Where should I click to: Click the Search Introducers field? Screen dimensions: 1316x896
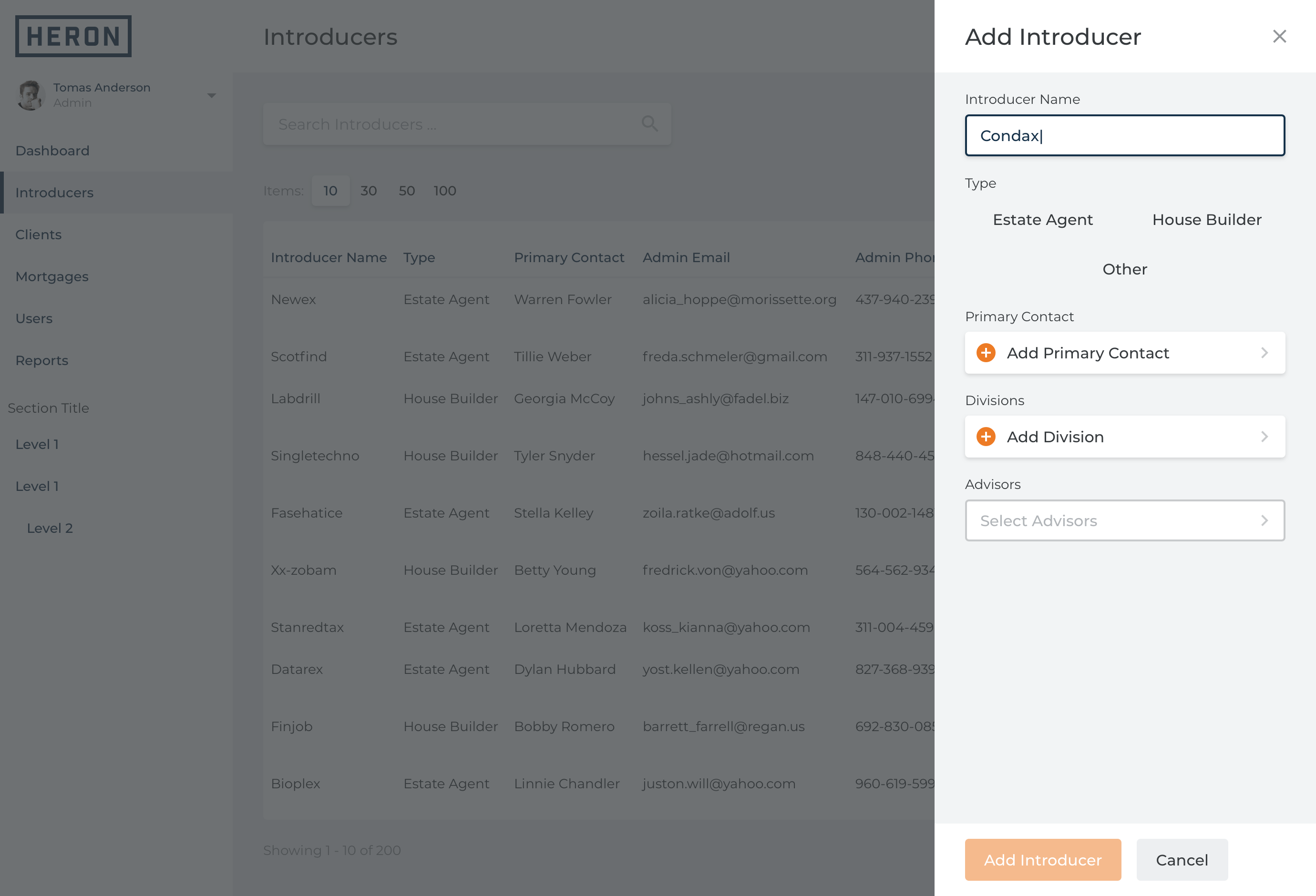[467, 124]
